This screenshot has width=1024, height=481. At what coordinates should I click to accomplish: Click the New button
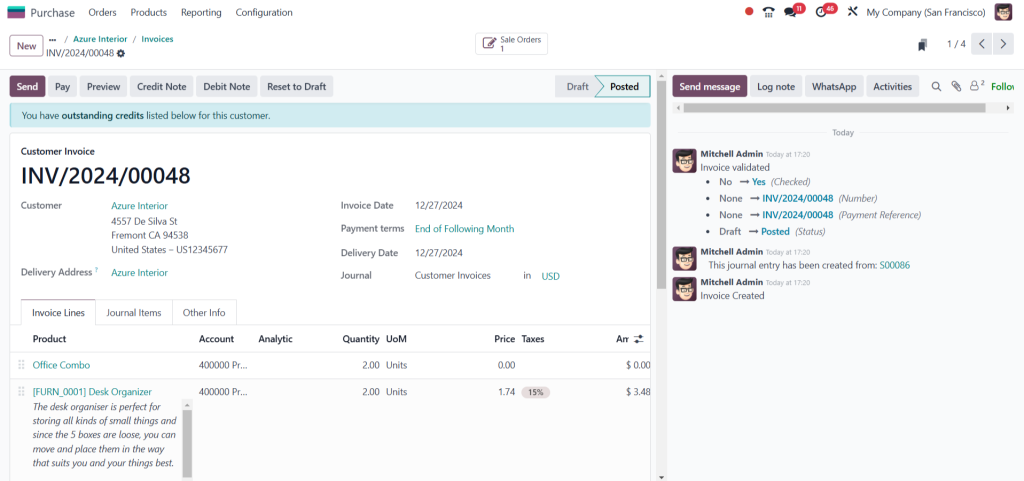[27, 46]
